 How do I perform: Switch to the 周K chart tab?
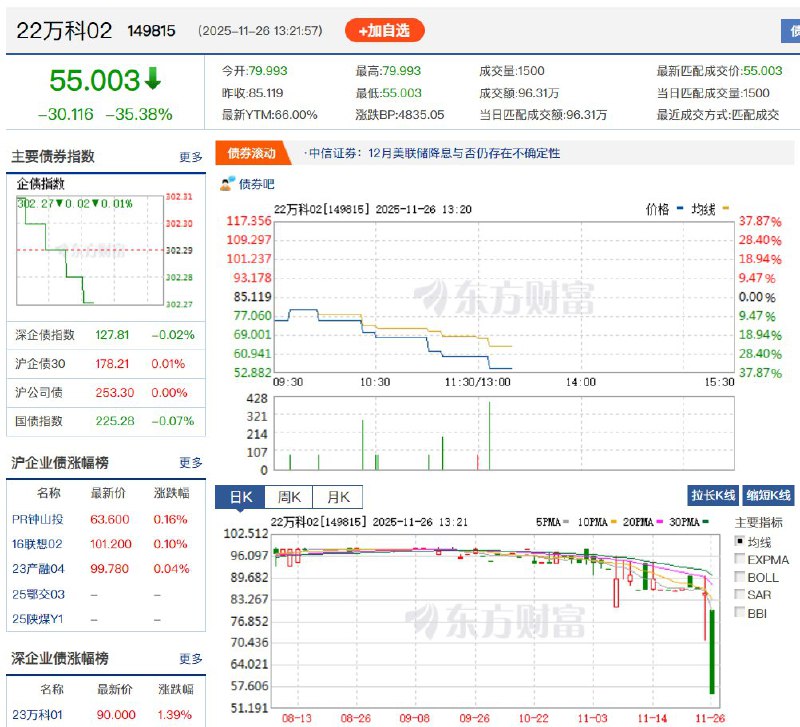pyautogui.click(x=289, y=497)
